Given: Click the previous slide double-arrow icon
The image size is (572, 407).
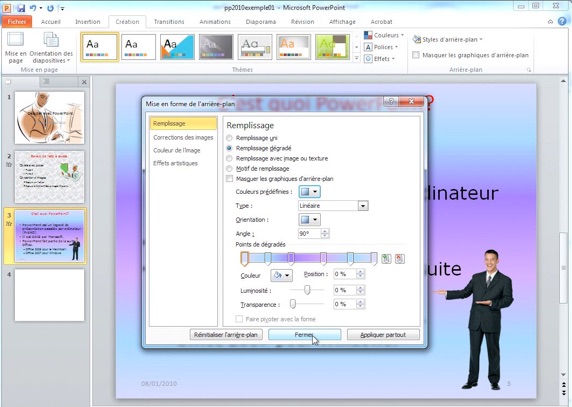Looking at the screenshot, I should pyautogui.click(x=564, y=385).
